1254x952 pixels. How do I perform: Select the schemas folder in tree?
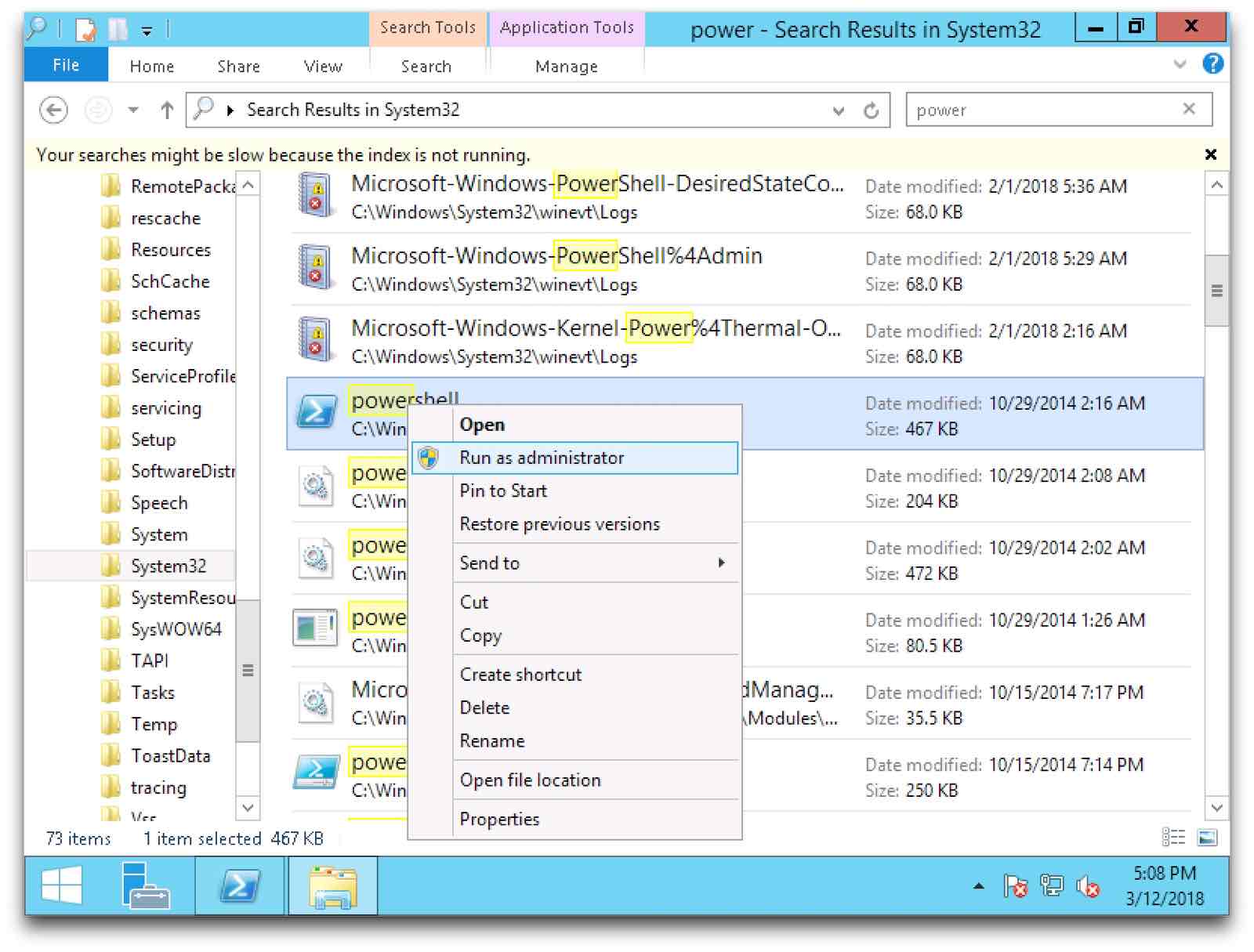165,313
